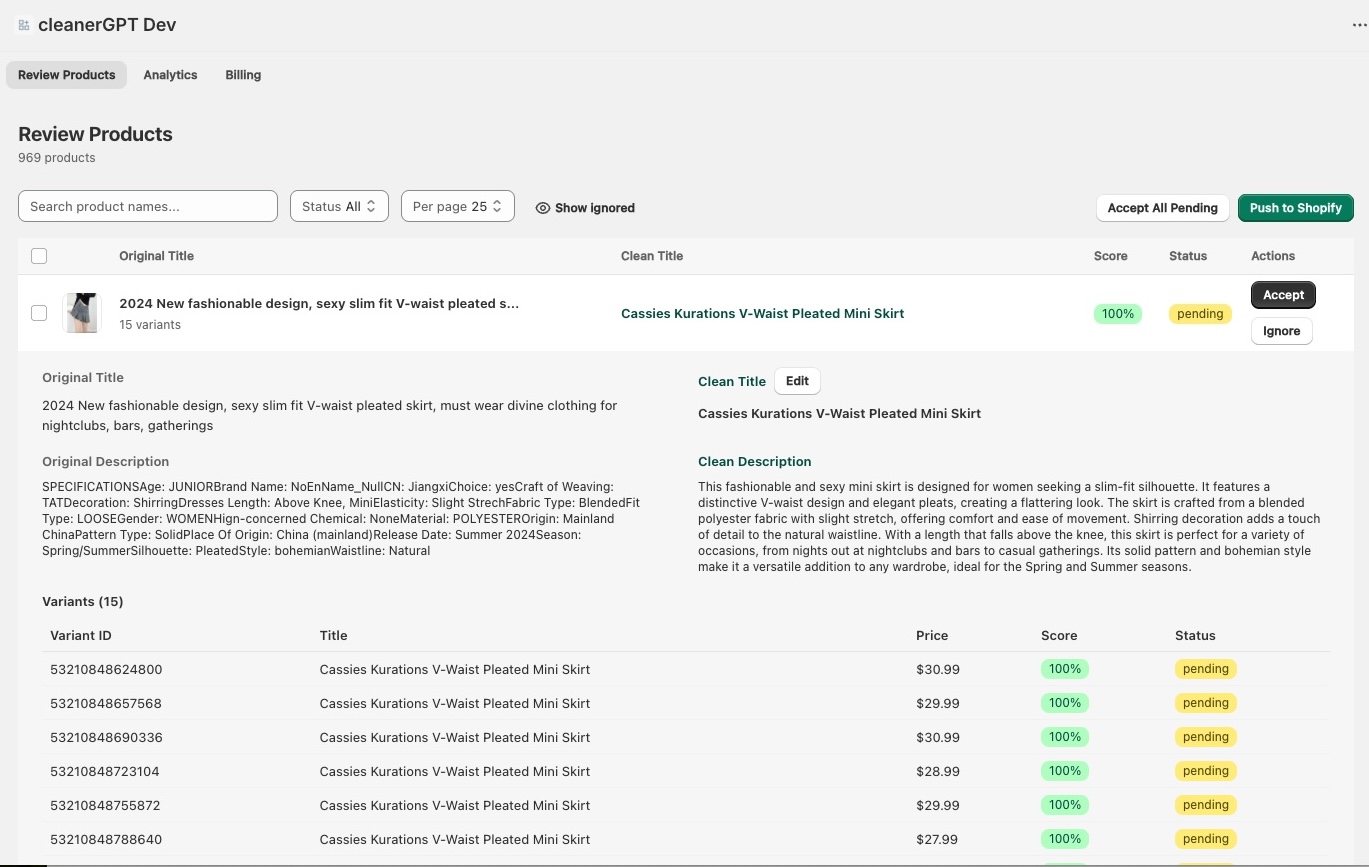Switch to the Review Products tab

[67, 75]
